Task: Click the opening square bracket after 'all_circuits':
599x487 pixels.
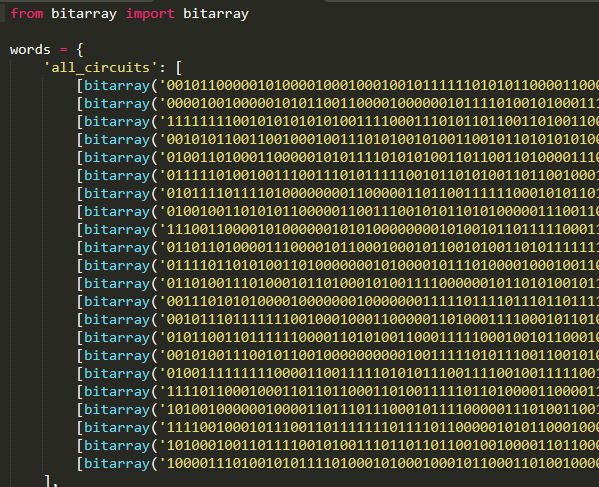Action: point(179,68)
